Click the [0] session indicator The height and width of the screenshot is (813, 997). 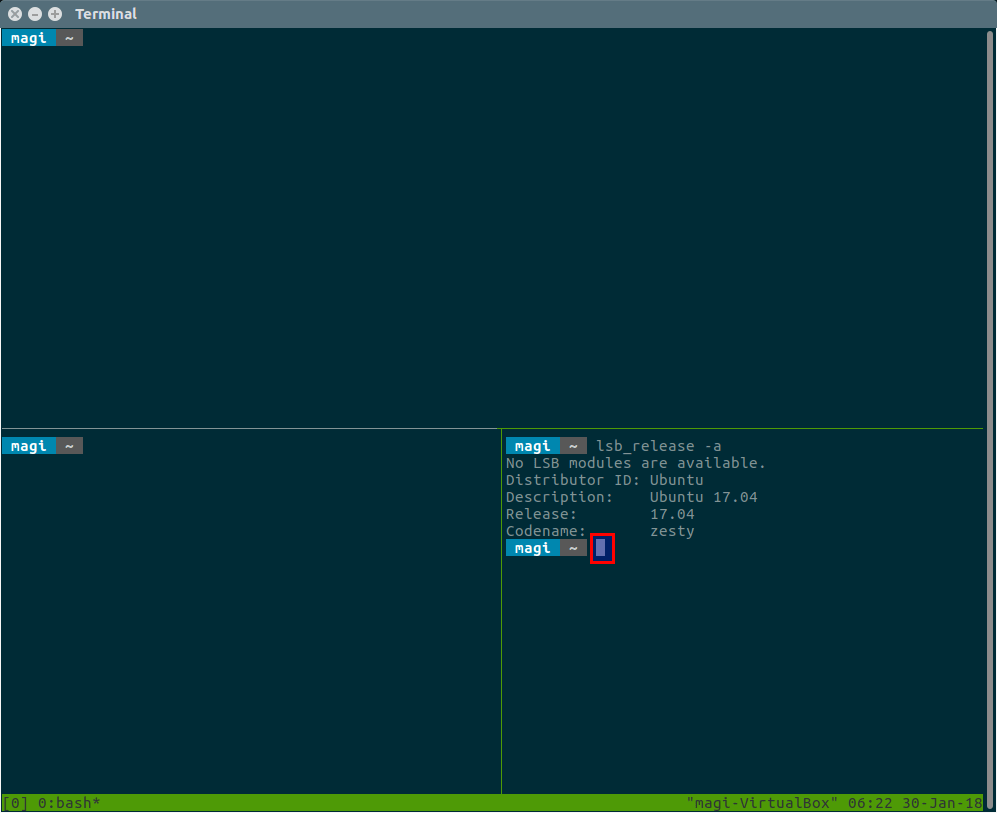(x=16, y=803)
